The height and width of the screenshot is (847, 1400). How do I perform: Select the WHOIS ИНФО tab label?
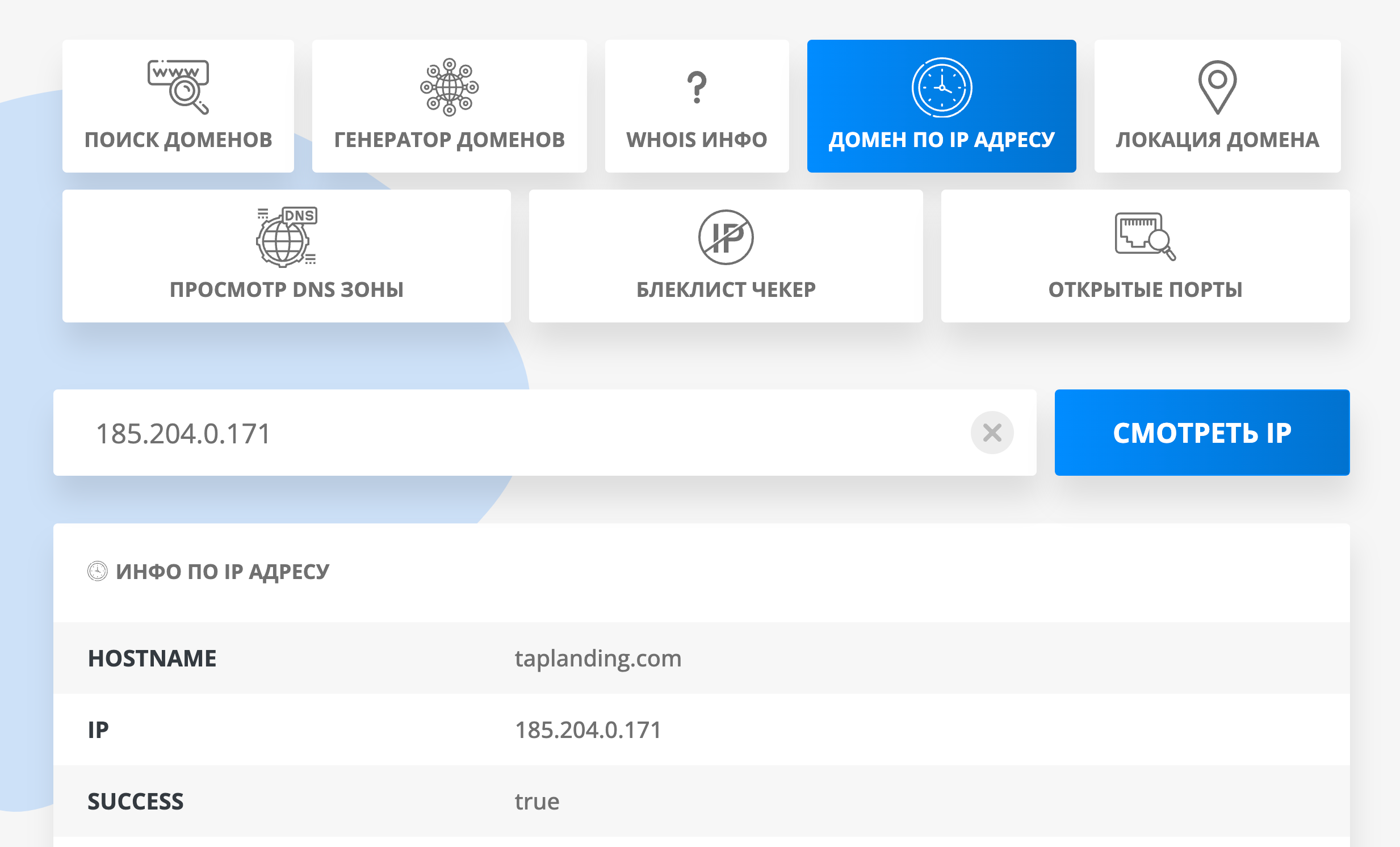coord(697,140)
